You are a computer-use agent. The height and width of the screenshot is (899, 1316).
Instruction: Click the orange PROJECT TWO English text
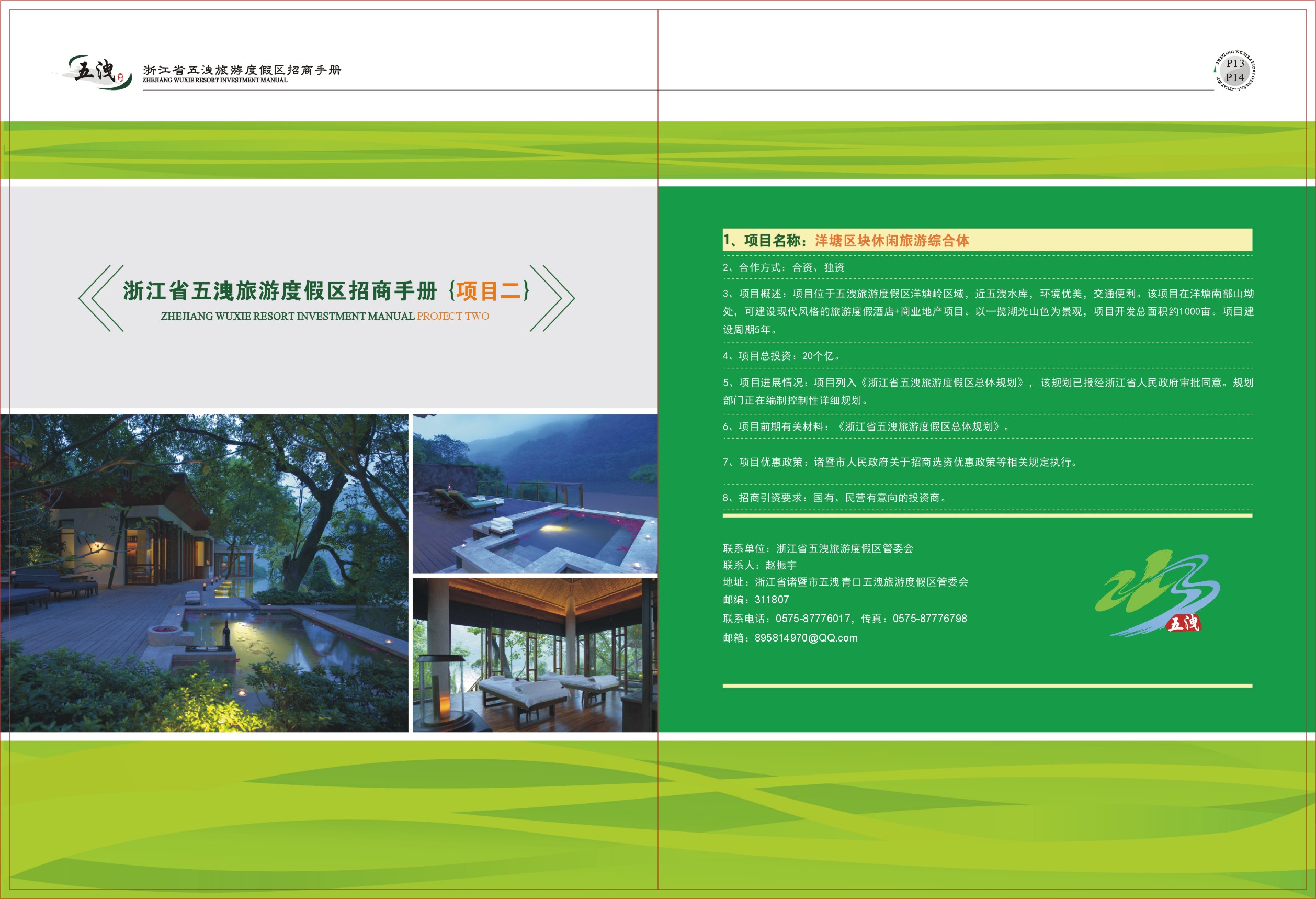[453, 316]
